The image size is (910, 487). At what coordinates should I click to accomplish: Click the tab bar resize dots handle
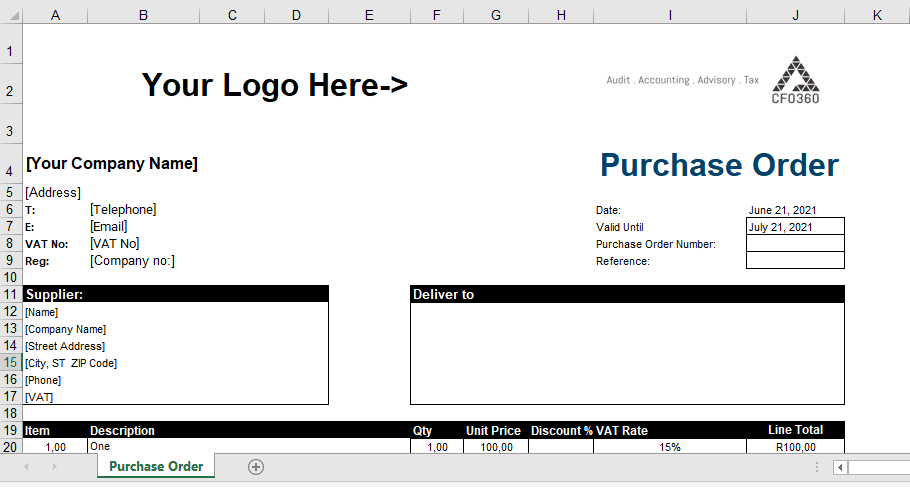pyautogui.click(x=817, y=467)
